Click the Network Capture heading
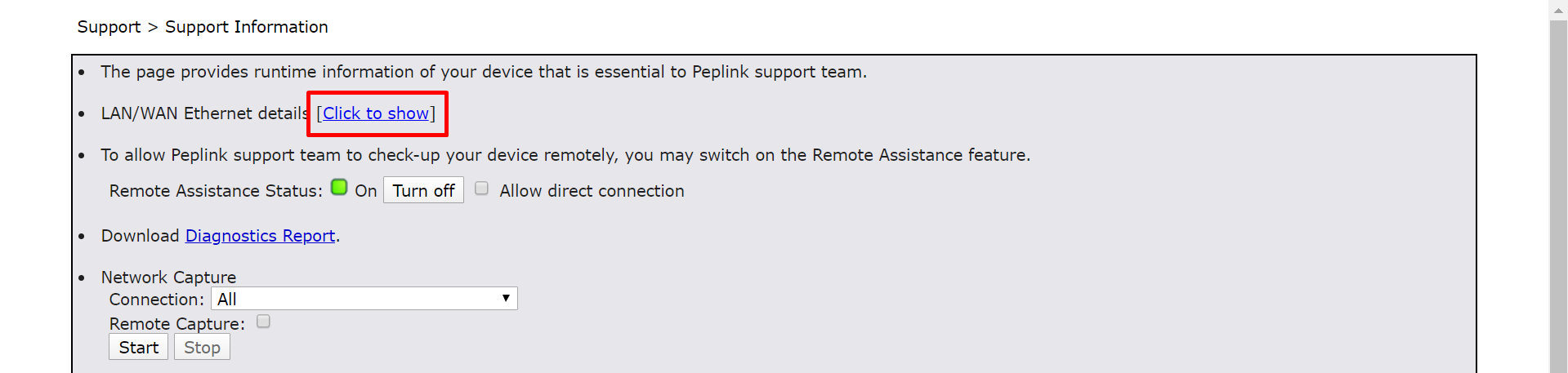This screenshot has width=1568, height=373. pos(168,278)
